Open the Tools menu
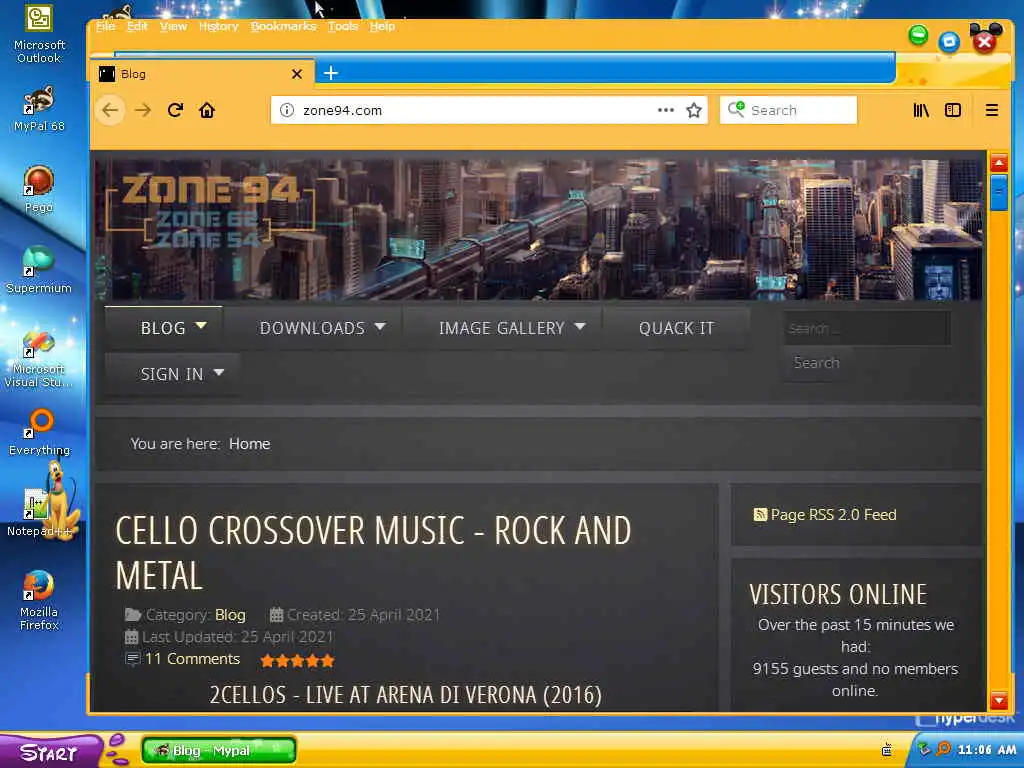Viewport: 1024px width, 768px height. click(343, 26)
